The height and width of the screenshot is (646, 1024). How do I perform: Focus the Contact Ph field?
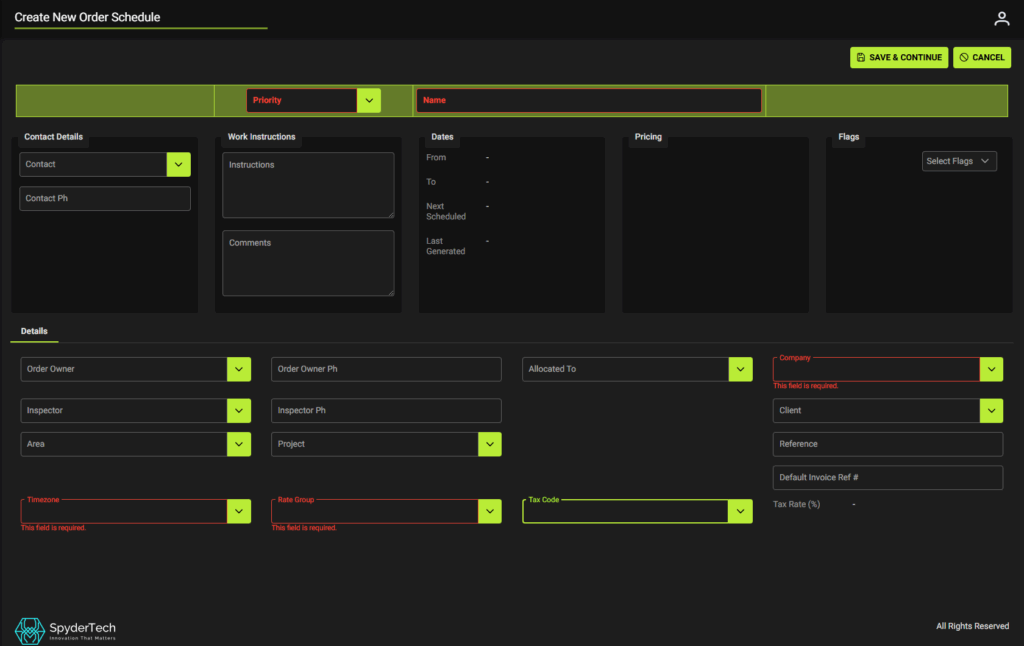pyautogui.click(x=105, y=199)
